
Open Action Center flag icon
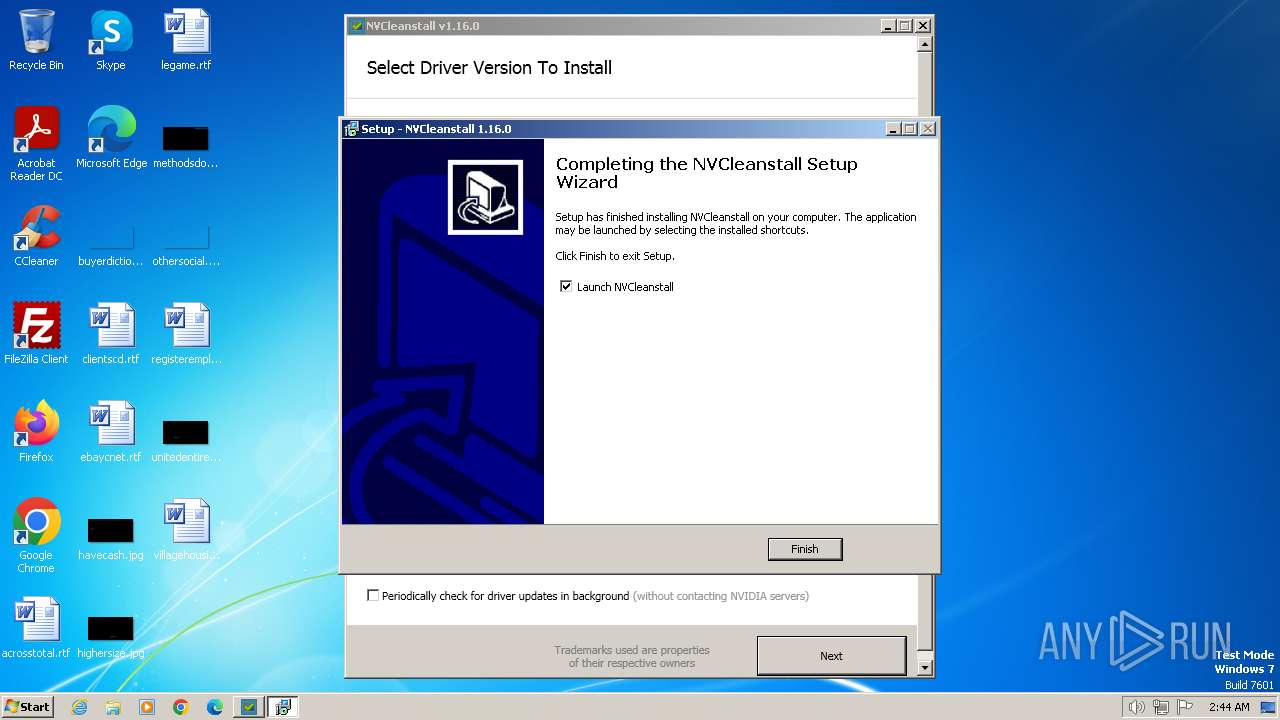click(1186, 707)
